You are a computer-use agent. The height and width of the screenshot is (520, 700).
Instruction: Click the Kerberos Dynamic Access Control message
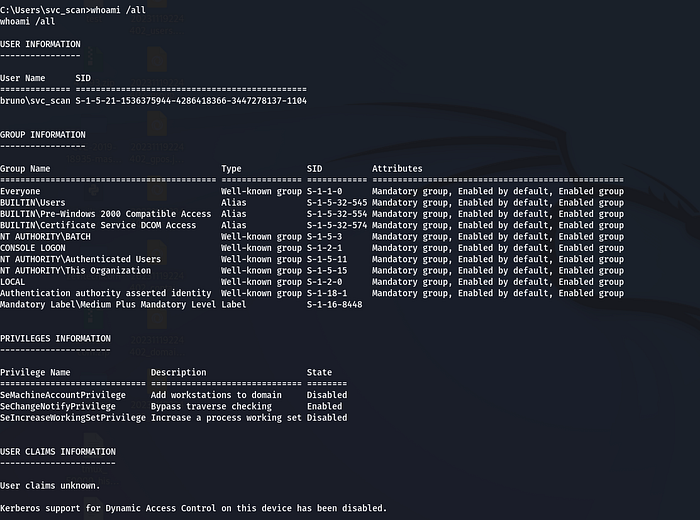[x=193, y=509]
